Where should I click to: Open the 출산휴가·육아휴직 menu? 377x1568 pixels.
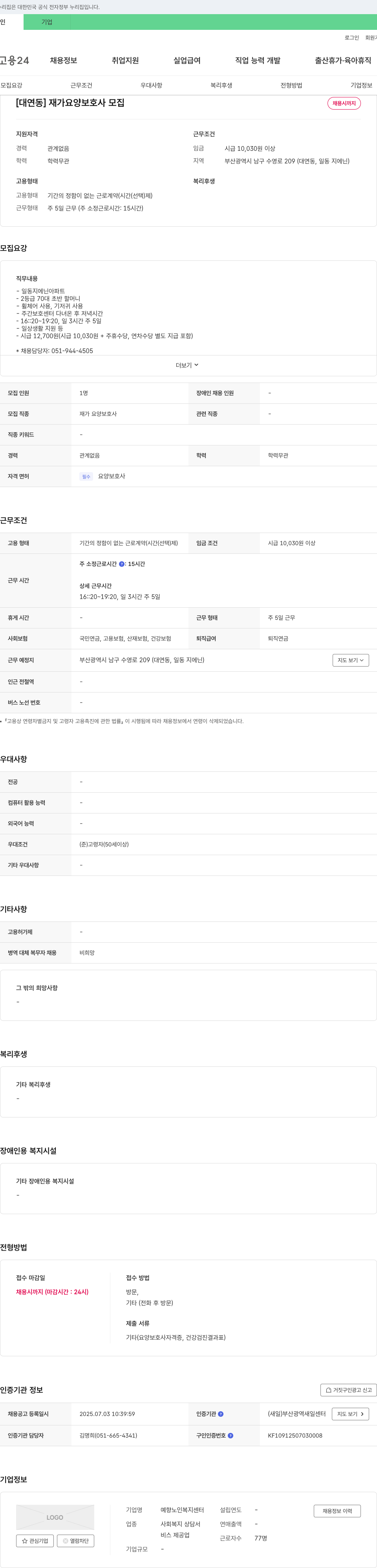[x=343, y=60]
